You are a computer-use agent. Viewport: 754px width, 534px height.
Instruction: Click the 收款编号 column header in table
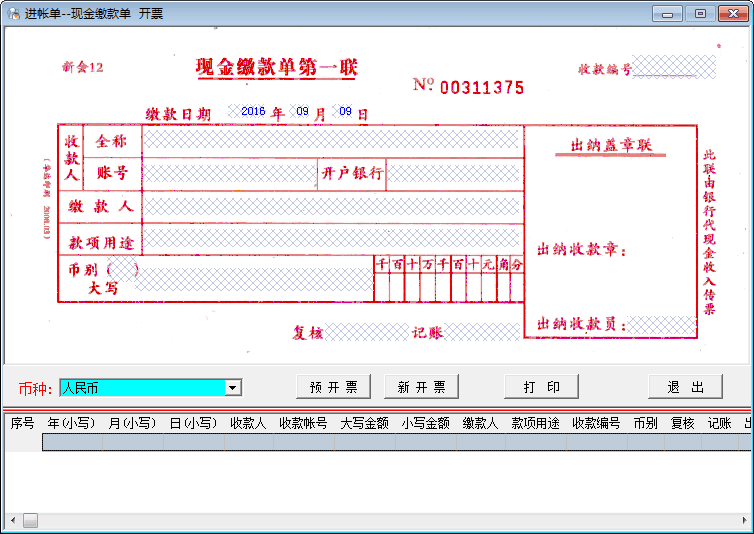(x=597, y=423)
